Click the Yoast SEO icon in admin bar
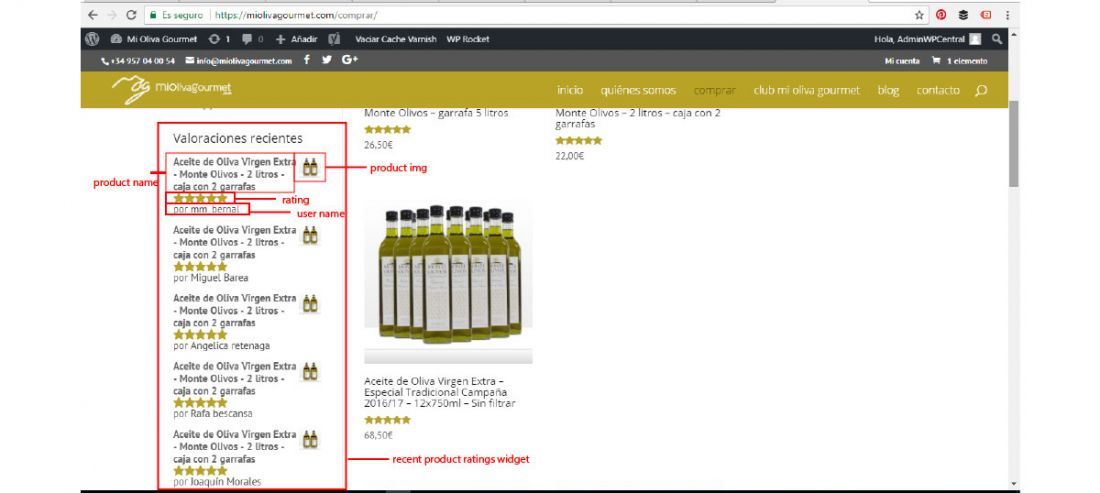This screenshot has width=1100, height=493. 334,39
